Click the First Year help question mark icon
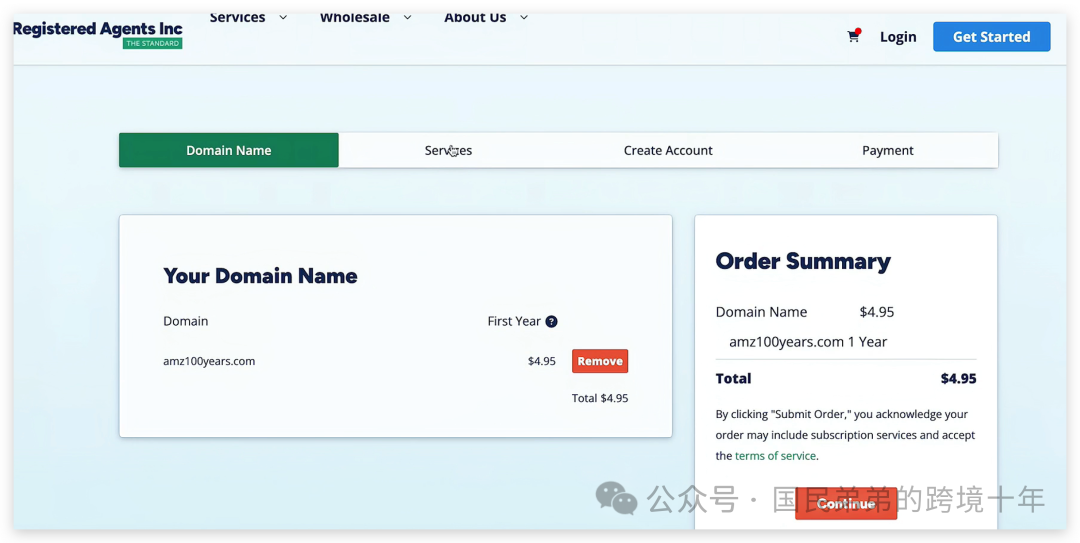1080x543 pixels. pyautogui.click(x=551, y=321)
